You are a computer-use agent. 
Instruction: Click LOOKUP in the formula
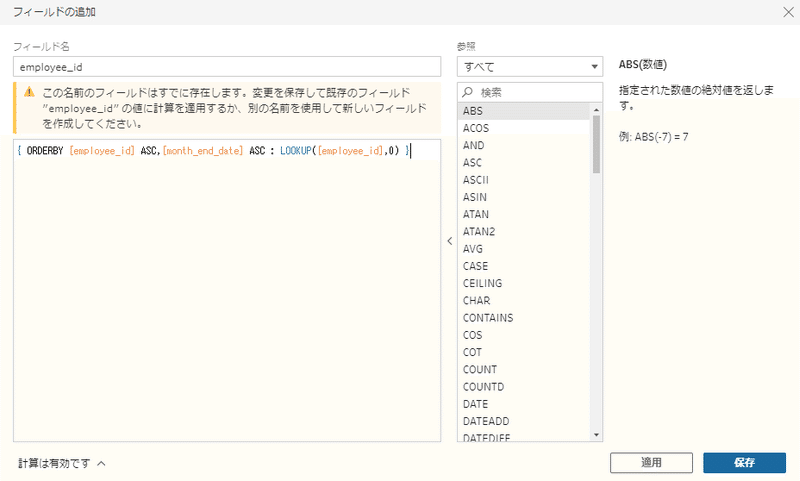[x=295, y=150]
